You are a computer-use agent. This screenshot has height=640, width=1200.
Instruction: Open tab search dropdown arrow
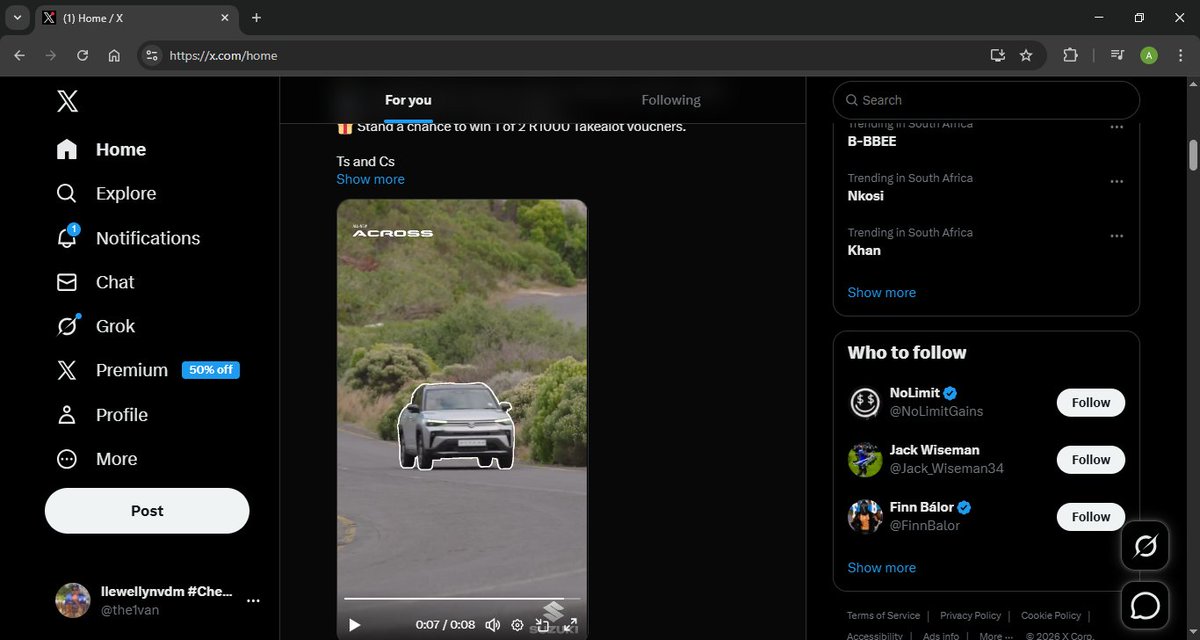17,18
